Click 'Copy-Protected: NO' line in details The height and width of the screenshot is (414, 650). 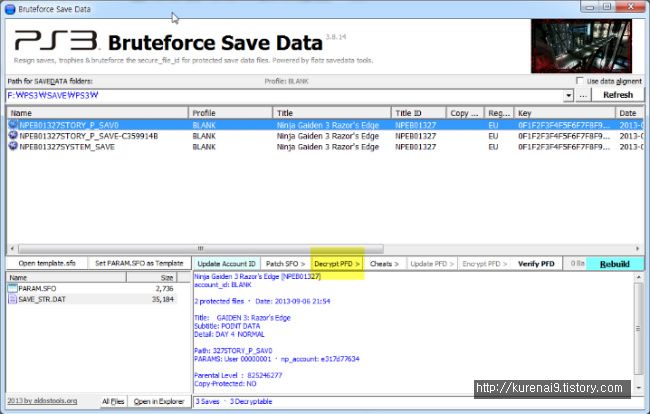(225, 384)
